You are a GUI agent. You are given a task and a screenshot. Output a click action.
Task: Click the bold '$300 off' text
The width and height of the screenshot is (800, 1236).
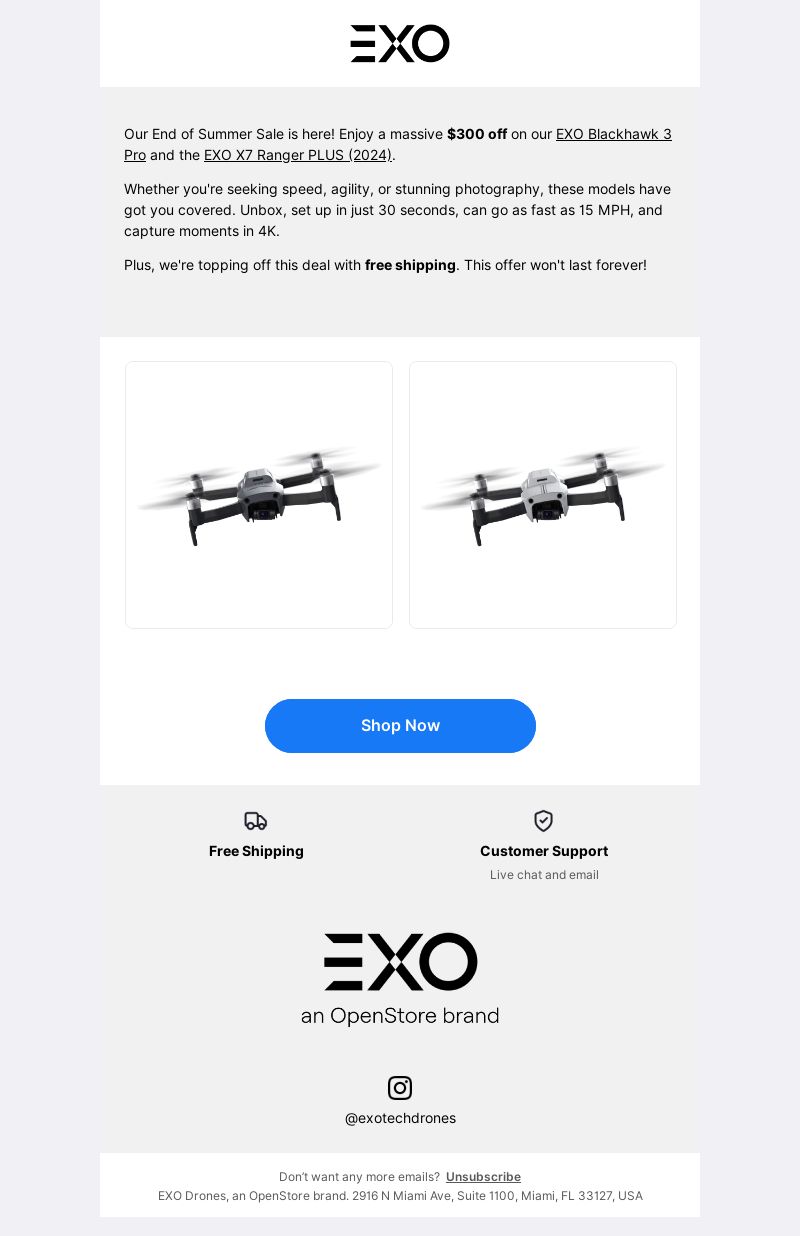(x=477, y=134)
